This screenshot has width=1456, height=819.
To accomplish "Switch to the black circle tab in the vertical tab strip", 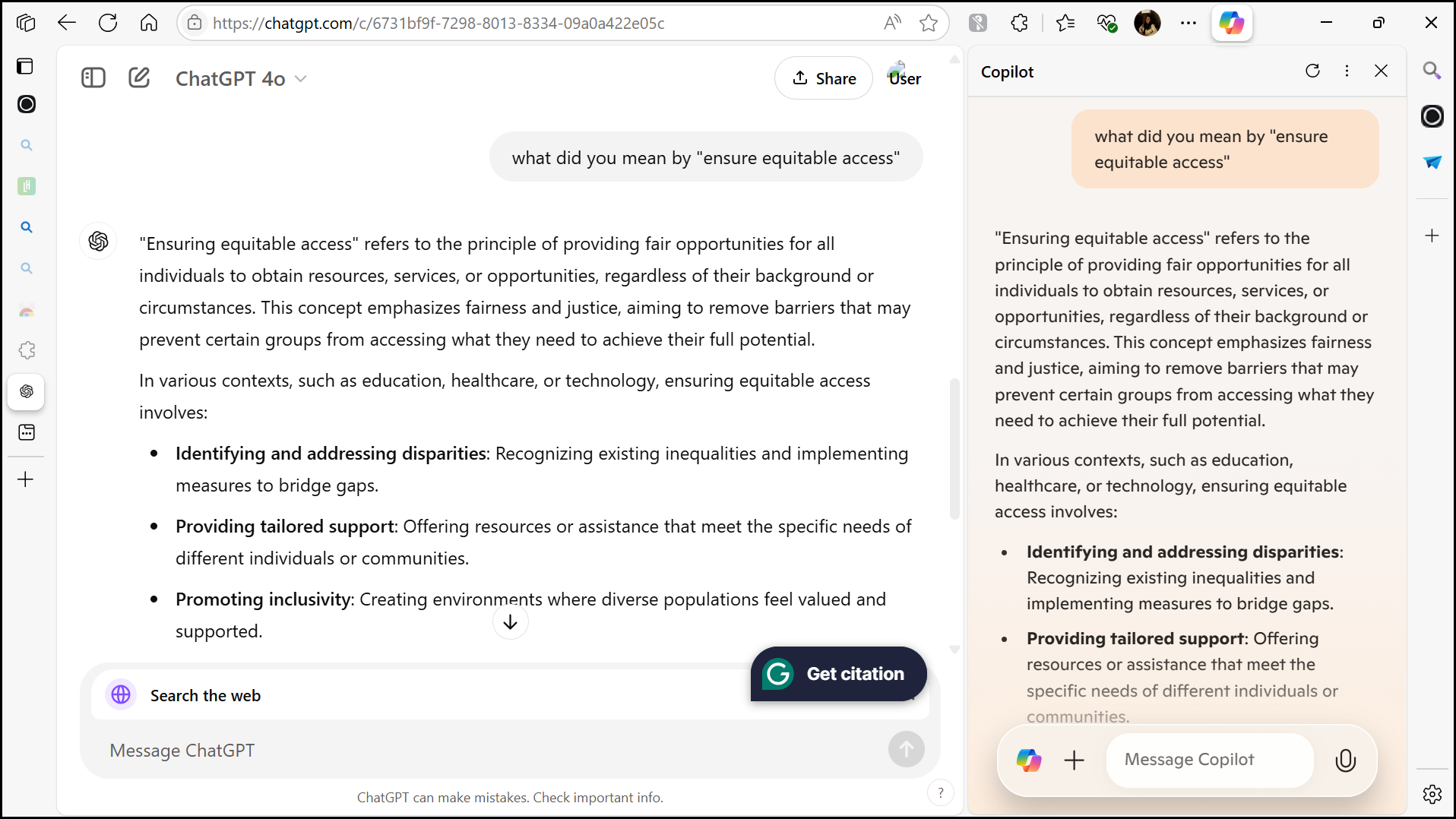I will [x=27, y=104].
